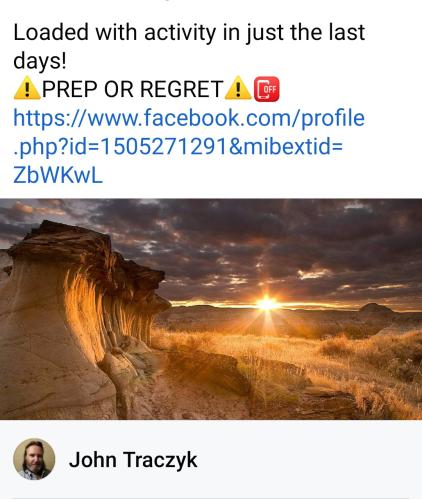This screenshot has height=500, width=422.
Task: Click the John Traczyk name
Action: (133, 460)
